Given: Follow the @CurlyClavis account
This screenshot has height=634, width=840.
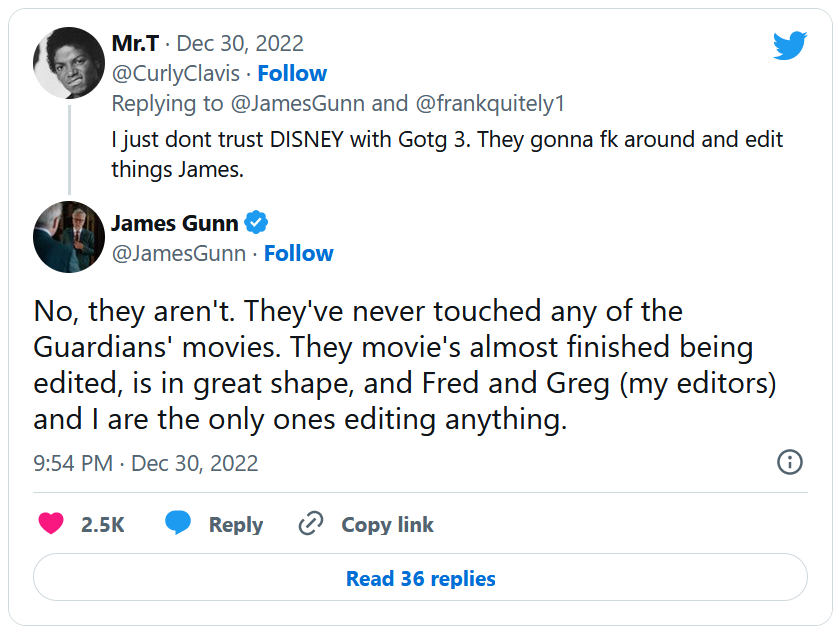Looking at the screenshot, I should pos(292,74).
